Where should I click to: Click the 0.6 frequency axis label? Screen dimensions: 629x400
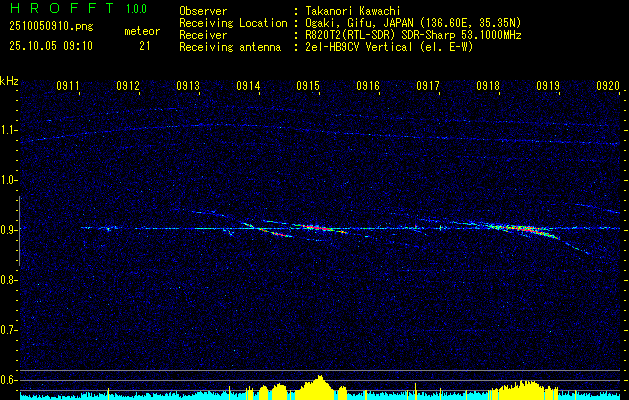point(7,380)
